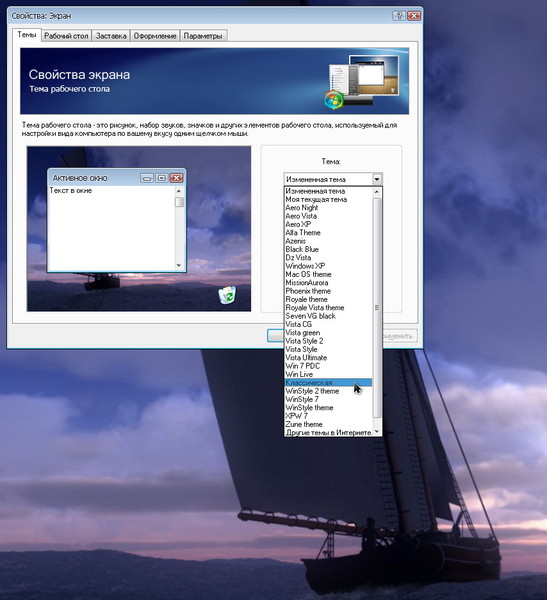Click the preview window's maximize button
The width and height of the screenshot is (547, 600).
[162, 178]
